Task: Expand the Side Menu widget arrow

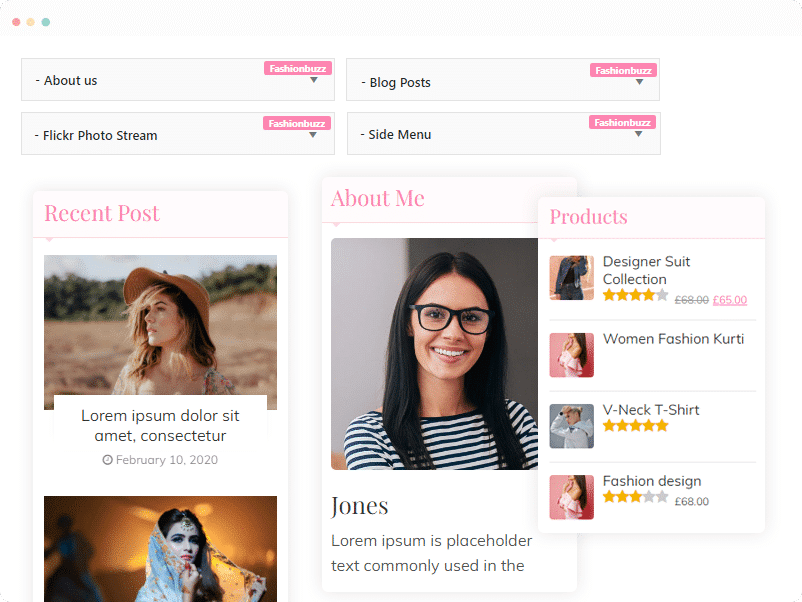Action: tap(638, 134)
